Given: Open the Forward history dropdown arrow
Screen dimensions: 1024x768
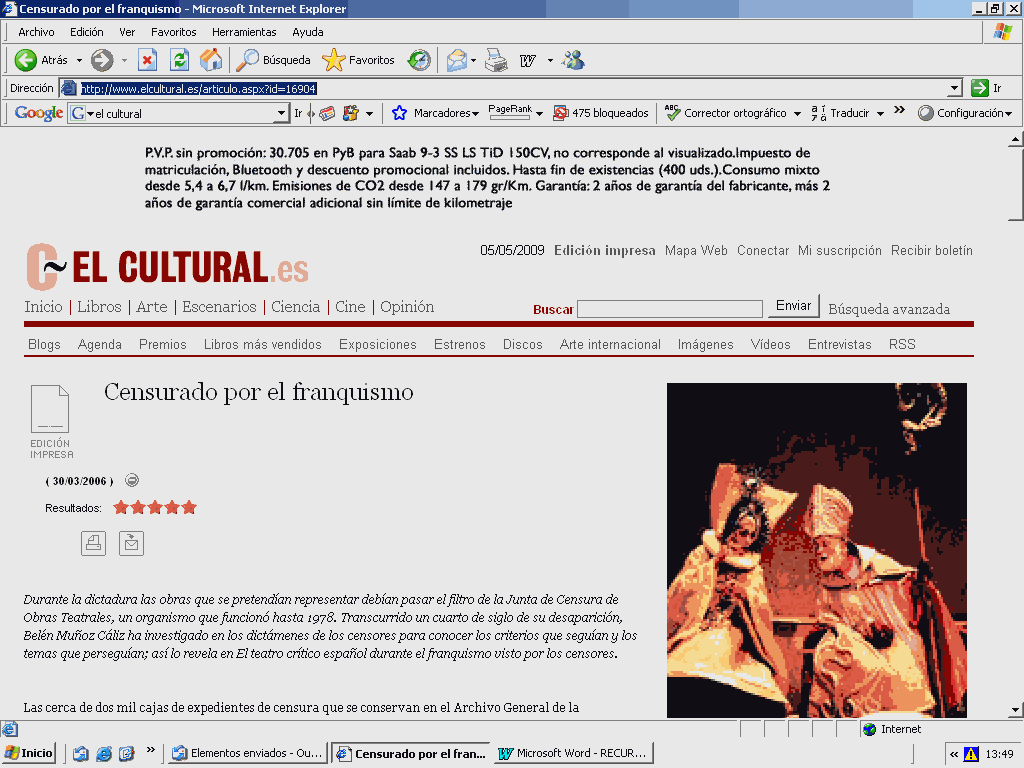Looking at the screenshot, I should (x=124, y=61).
